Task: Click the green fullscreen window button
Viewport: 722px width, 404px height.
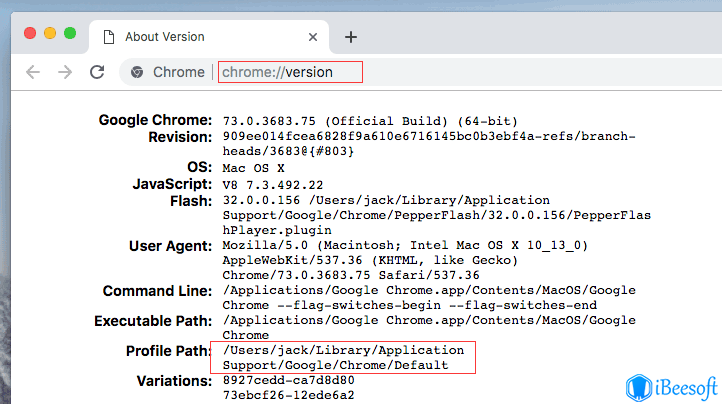Action: point(70,33)
